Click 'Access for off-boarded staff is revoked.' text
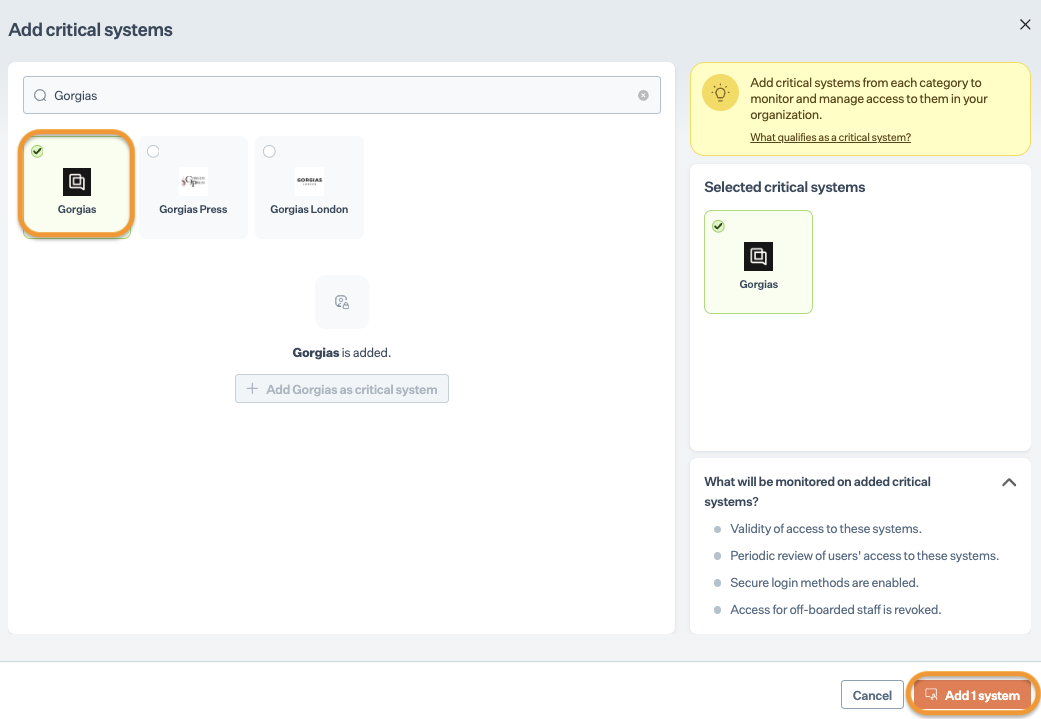The width and height of the screenshot is (1041, 719). pyautogui.click(x=836, y=610)
